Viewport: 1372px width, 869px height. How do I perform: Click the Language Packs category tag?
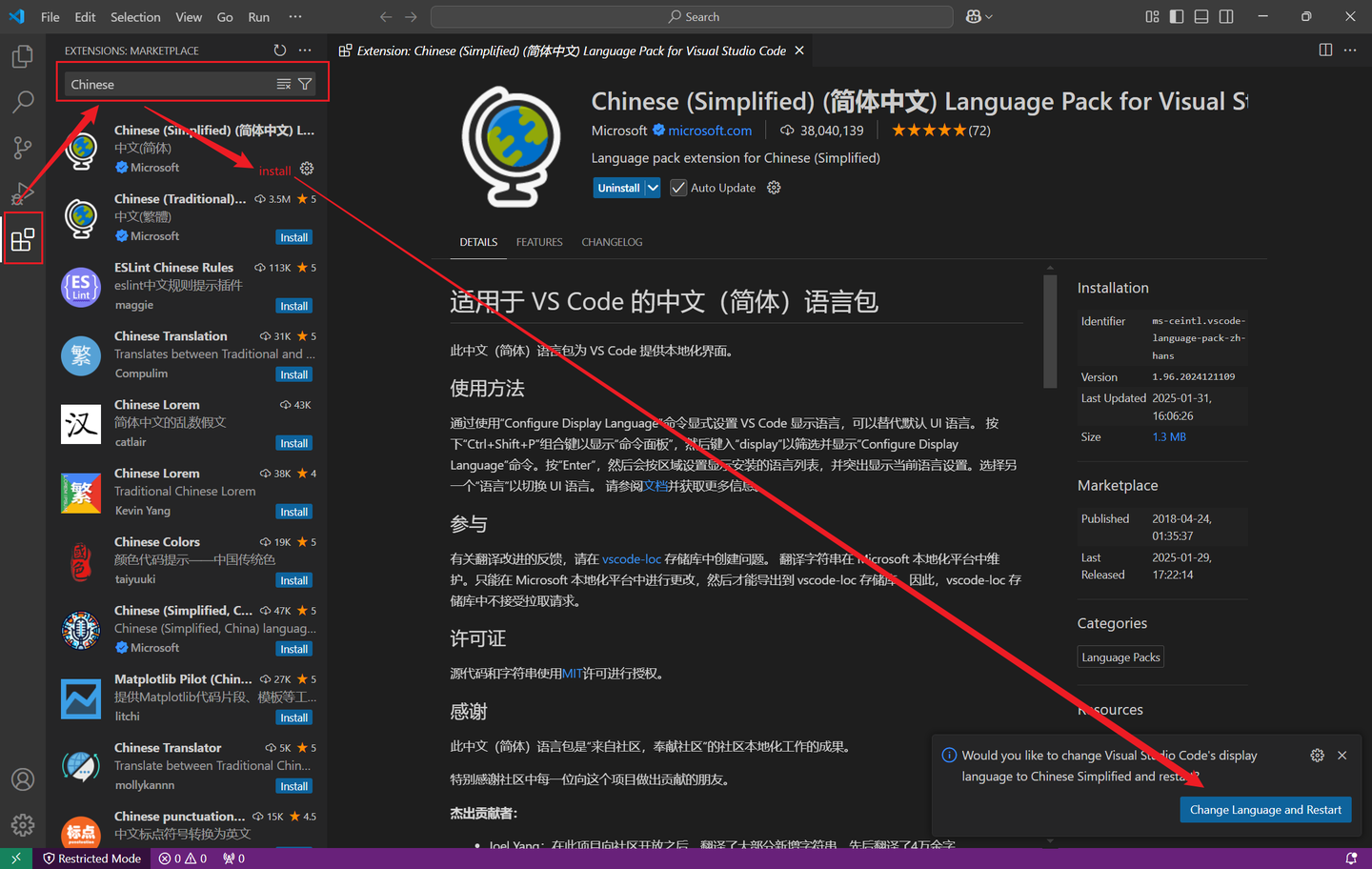click(x=1120, y=657)
